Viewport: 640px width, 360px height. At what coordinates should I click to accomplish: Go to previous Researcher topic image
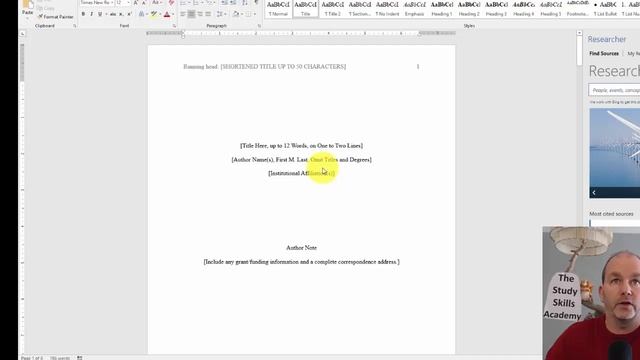[594, 193]
